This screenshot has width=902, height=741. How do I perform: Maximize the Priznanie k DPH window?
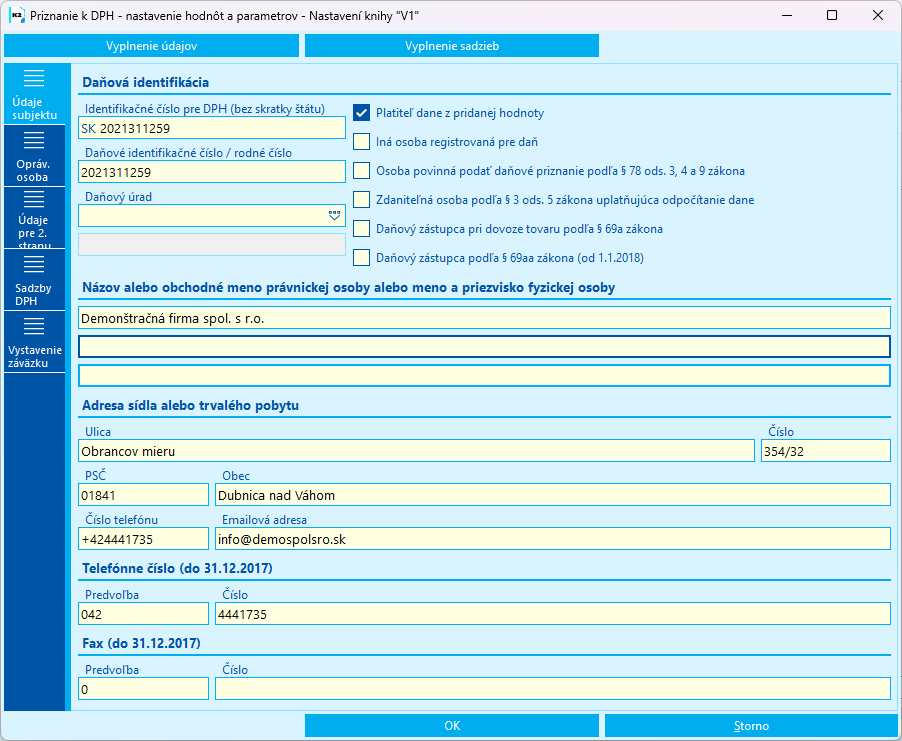pyautogui.click(x=832, y=16)
